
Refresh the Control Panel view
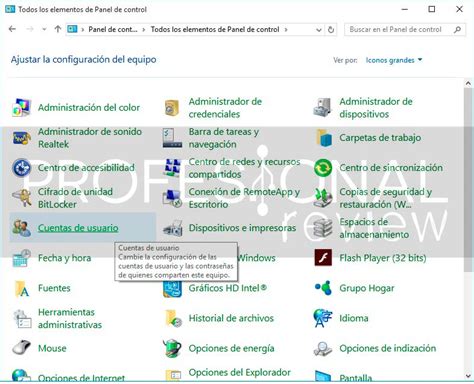(x=331, y=30)
